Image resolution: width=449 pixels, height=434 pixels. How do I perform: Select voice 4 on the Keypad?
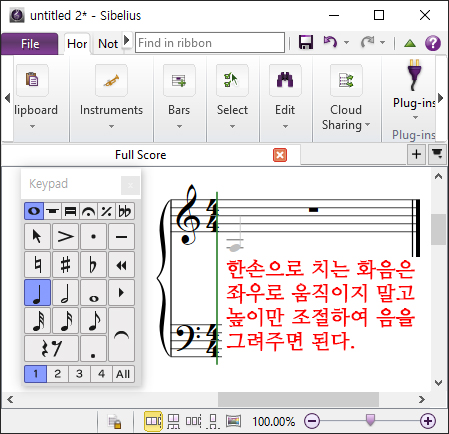point(101,374)
